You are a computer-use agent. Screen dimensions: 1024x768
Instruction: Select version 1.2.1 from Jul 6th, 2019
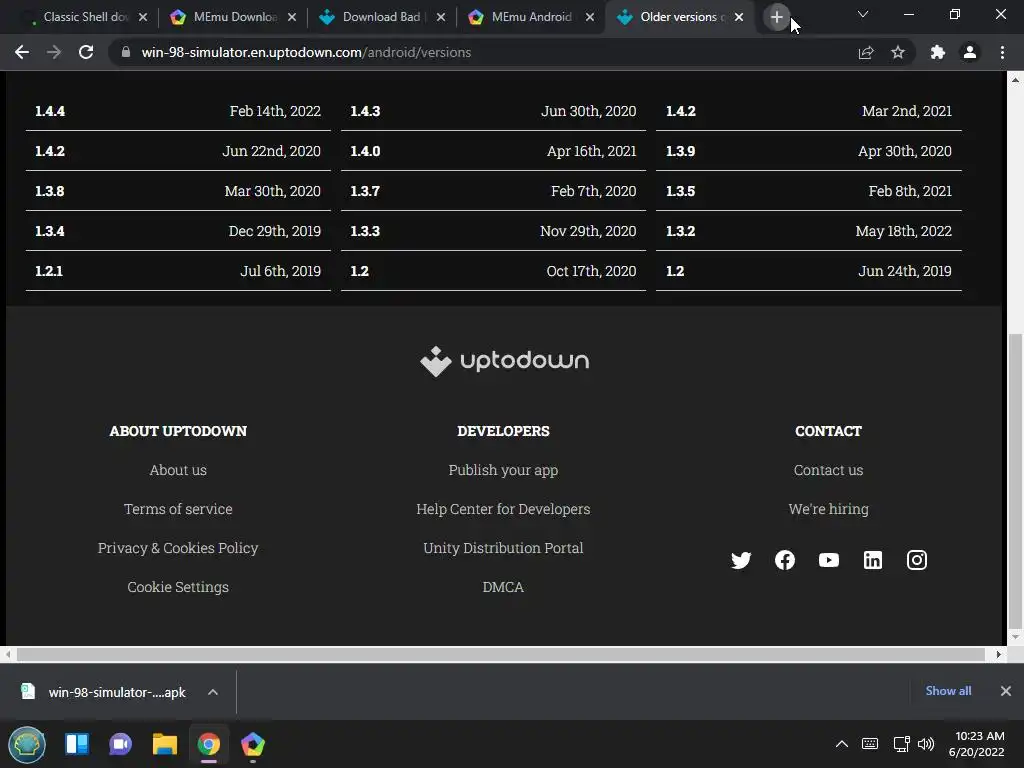coord(178,271)
